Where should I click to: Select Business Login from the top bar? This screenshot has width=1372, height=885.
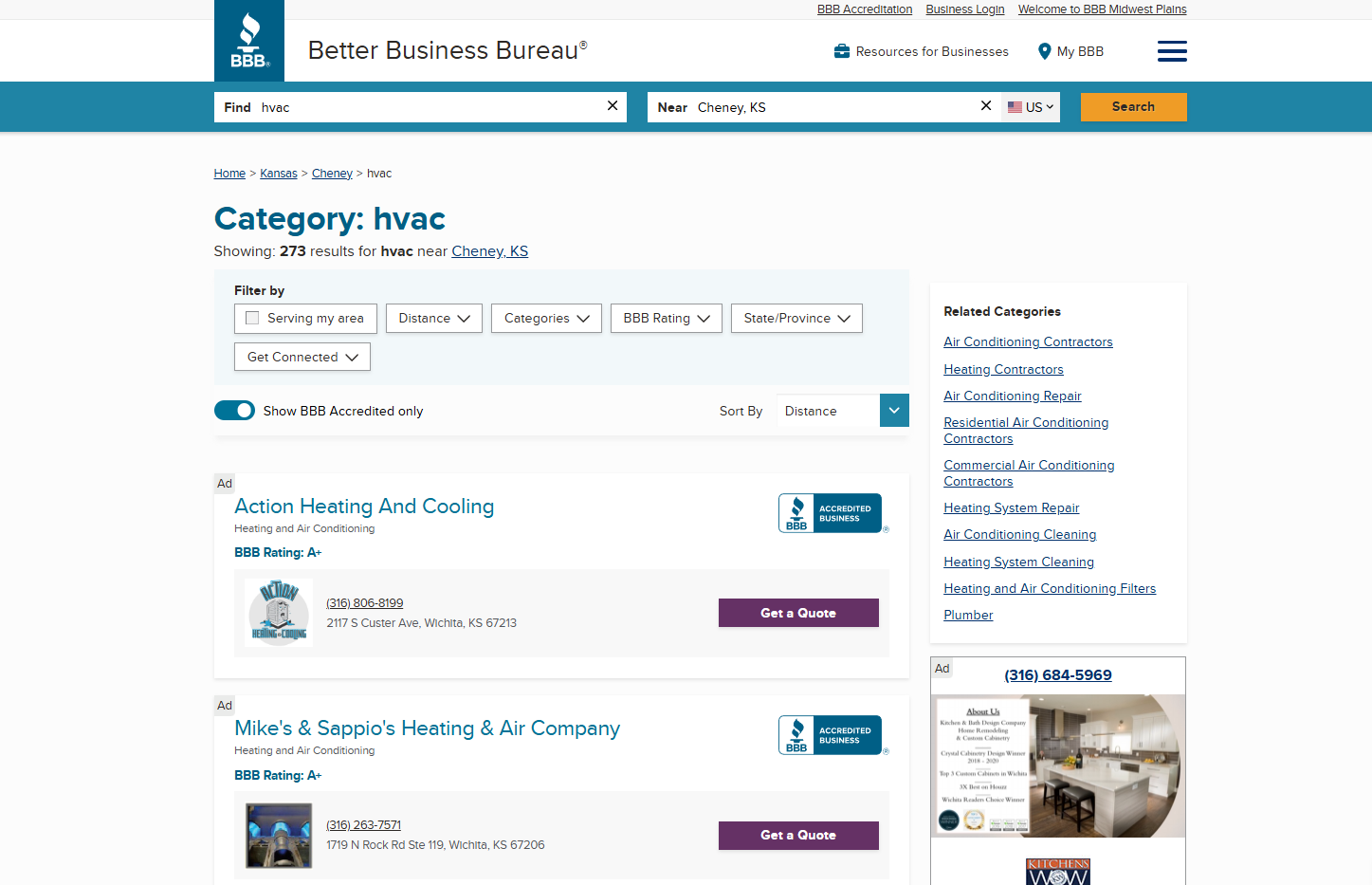tap(964, 9)
